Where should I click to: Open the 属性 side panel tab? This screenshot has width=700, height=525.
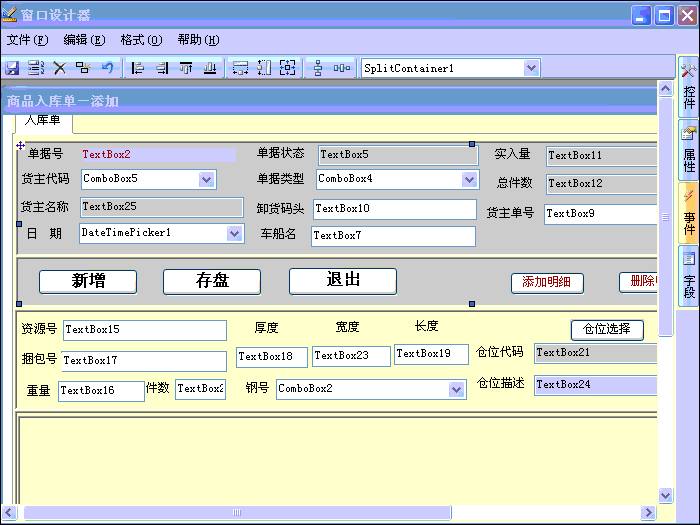pos(689,150)
